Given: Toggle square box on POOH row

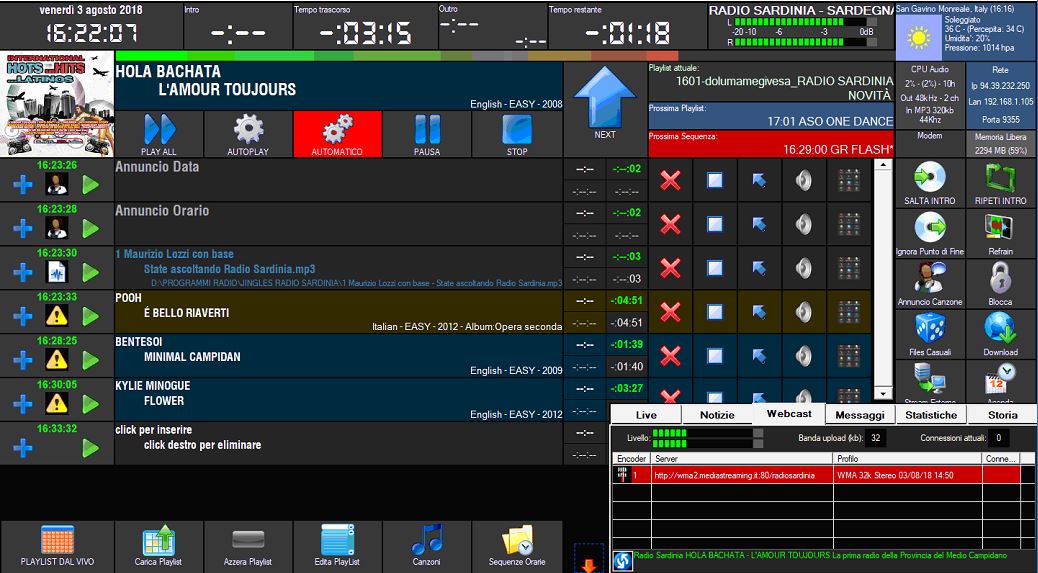Looking at the screenshot, I should click(x=715, y=312).
